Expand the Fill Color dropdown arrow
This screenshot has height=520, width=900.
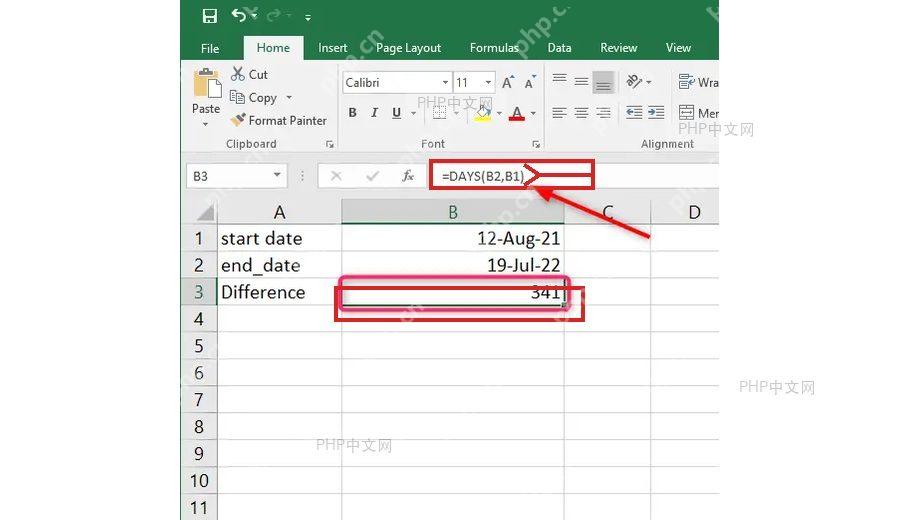[x=499, y=113]
